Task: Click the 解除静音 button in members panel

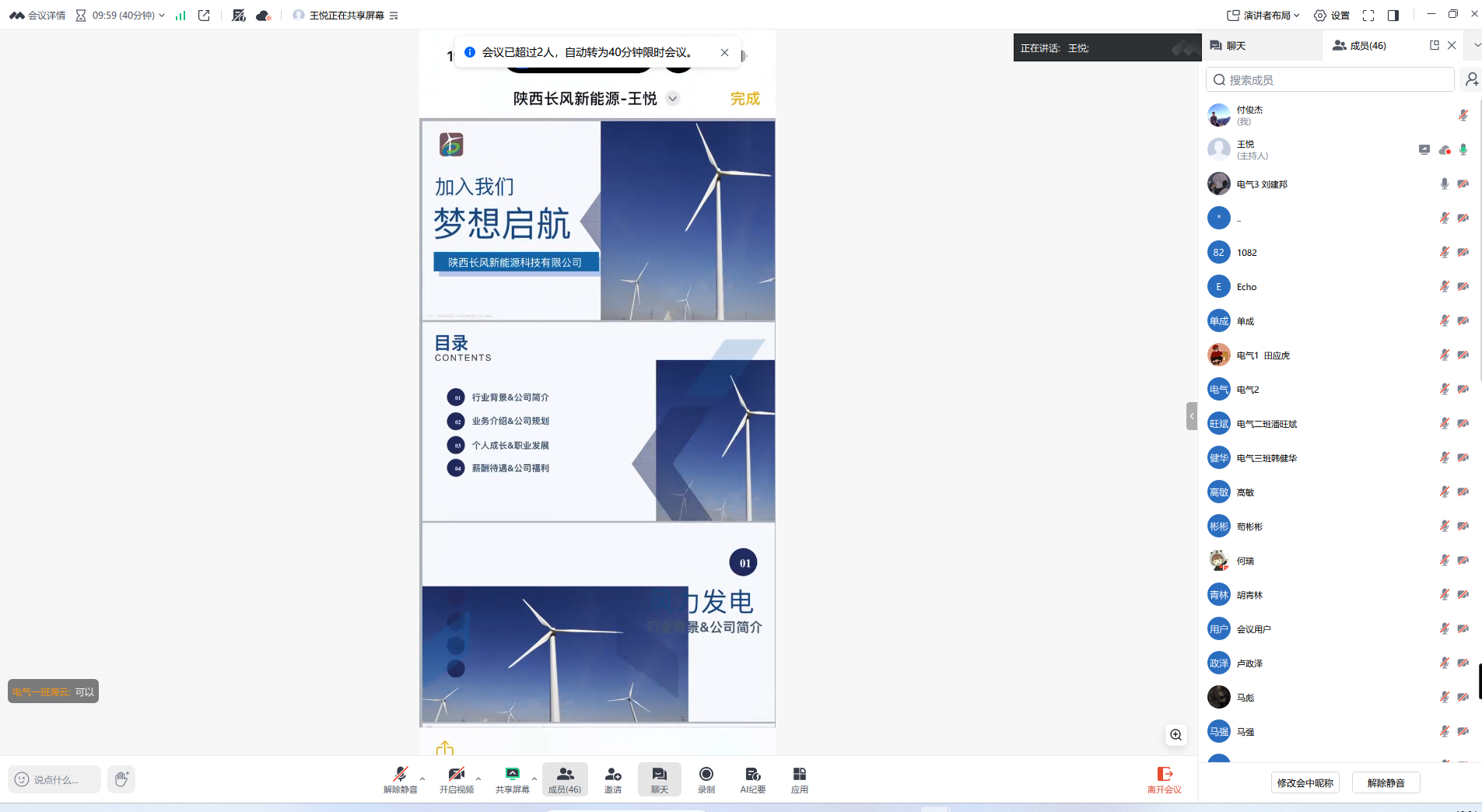Action: (x=1386, y=782)
